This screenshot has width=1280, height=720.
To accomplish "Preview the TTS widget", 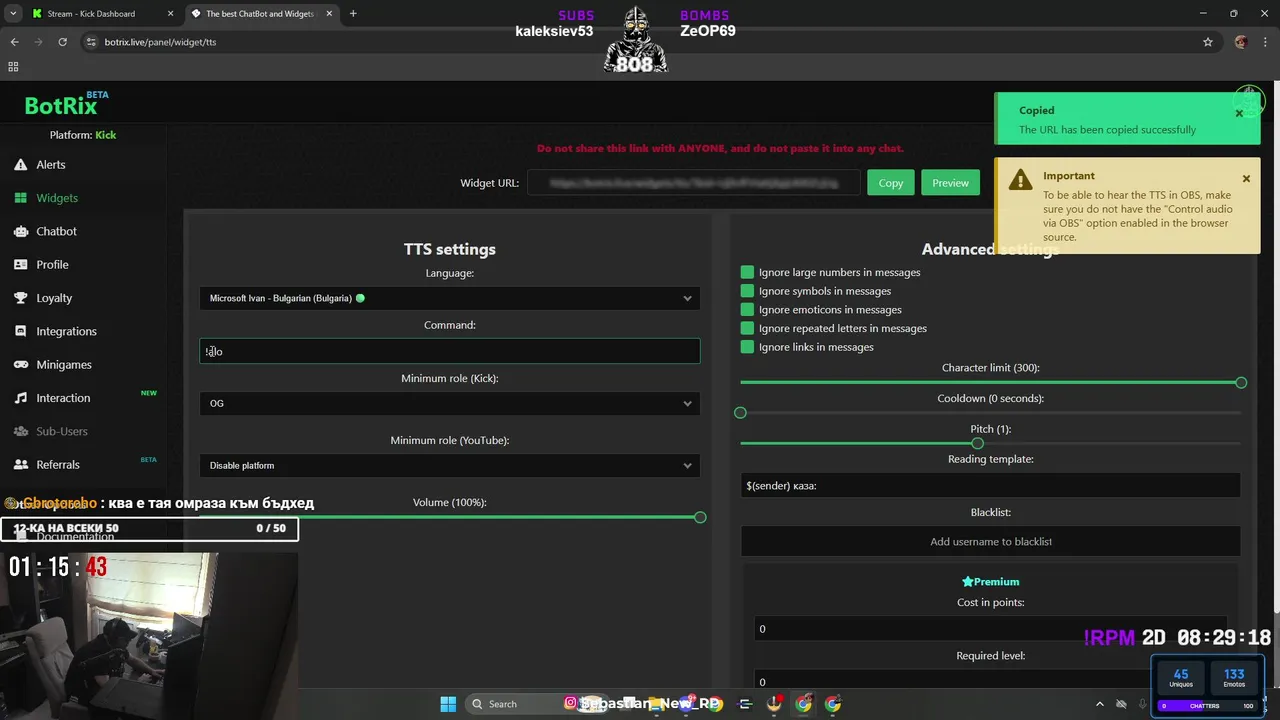I will [950, 183].
